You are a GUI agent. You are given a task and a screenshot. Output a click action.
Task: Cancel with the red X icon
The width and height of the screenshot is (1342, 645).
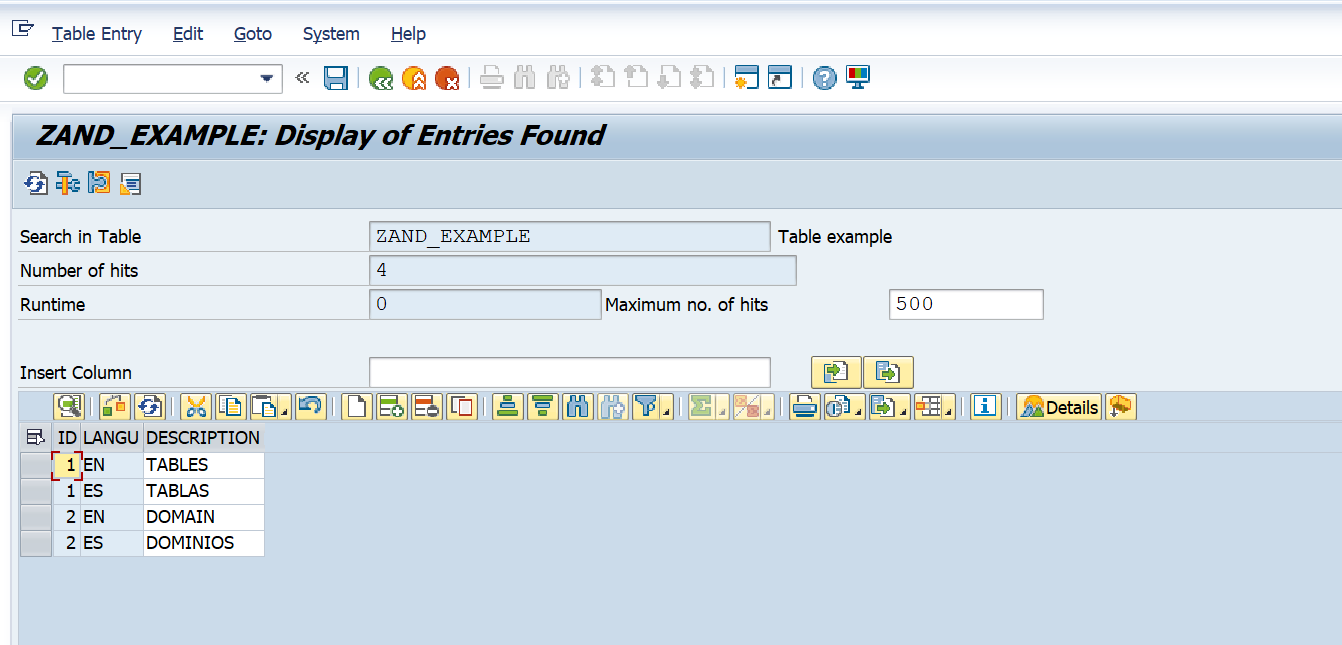point(447,78)
